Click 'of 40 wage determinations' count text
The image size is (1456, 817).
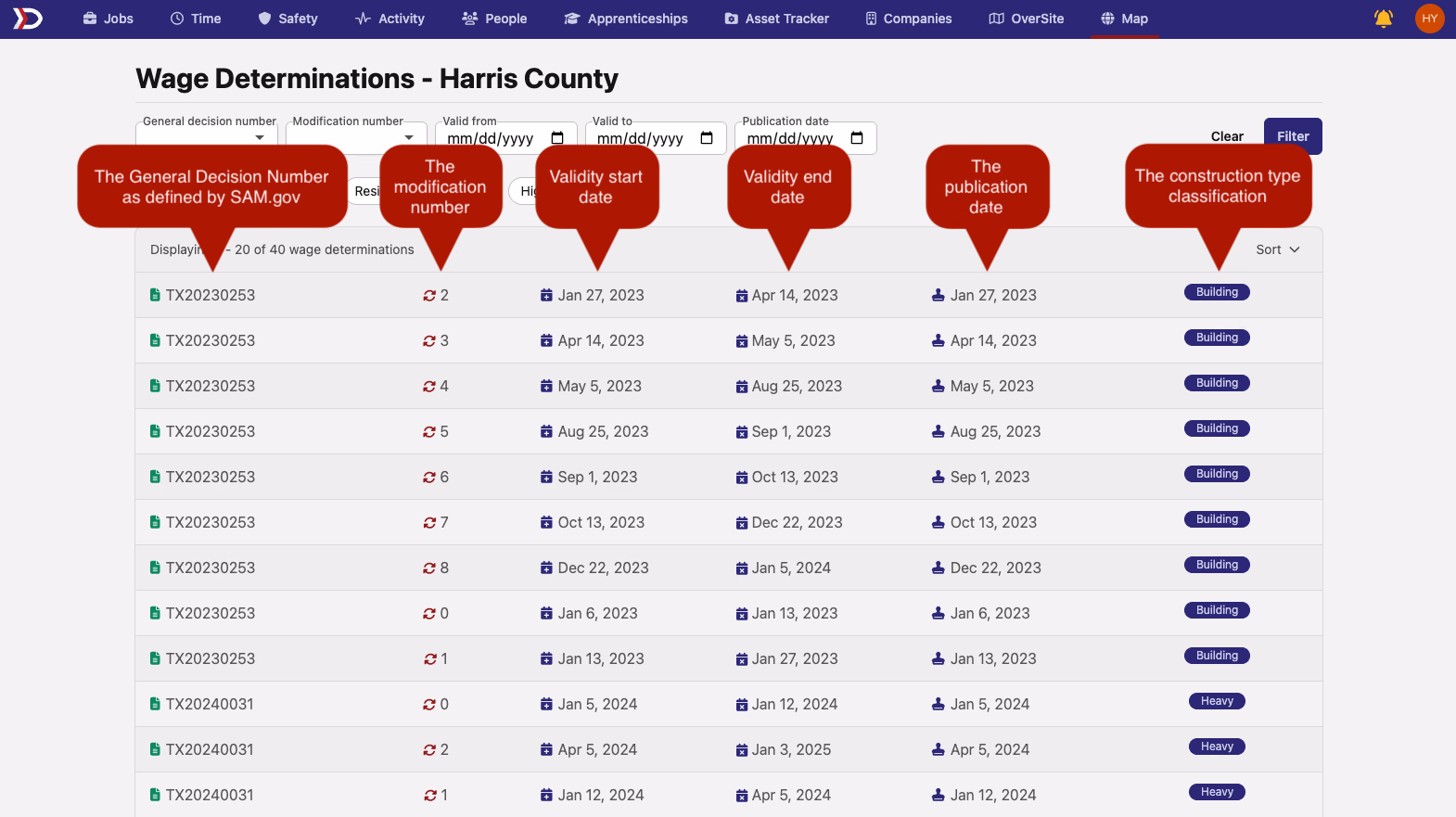click(x=334, y=249)
